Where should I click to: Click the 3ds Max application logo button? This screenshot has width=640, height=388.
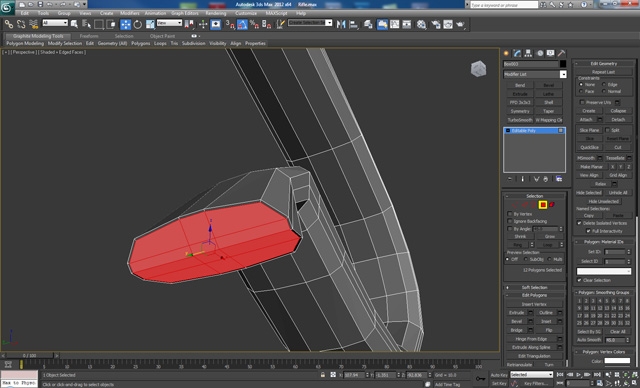[x=7, y=7]
